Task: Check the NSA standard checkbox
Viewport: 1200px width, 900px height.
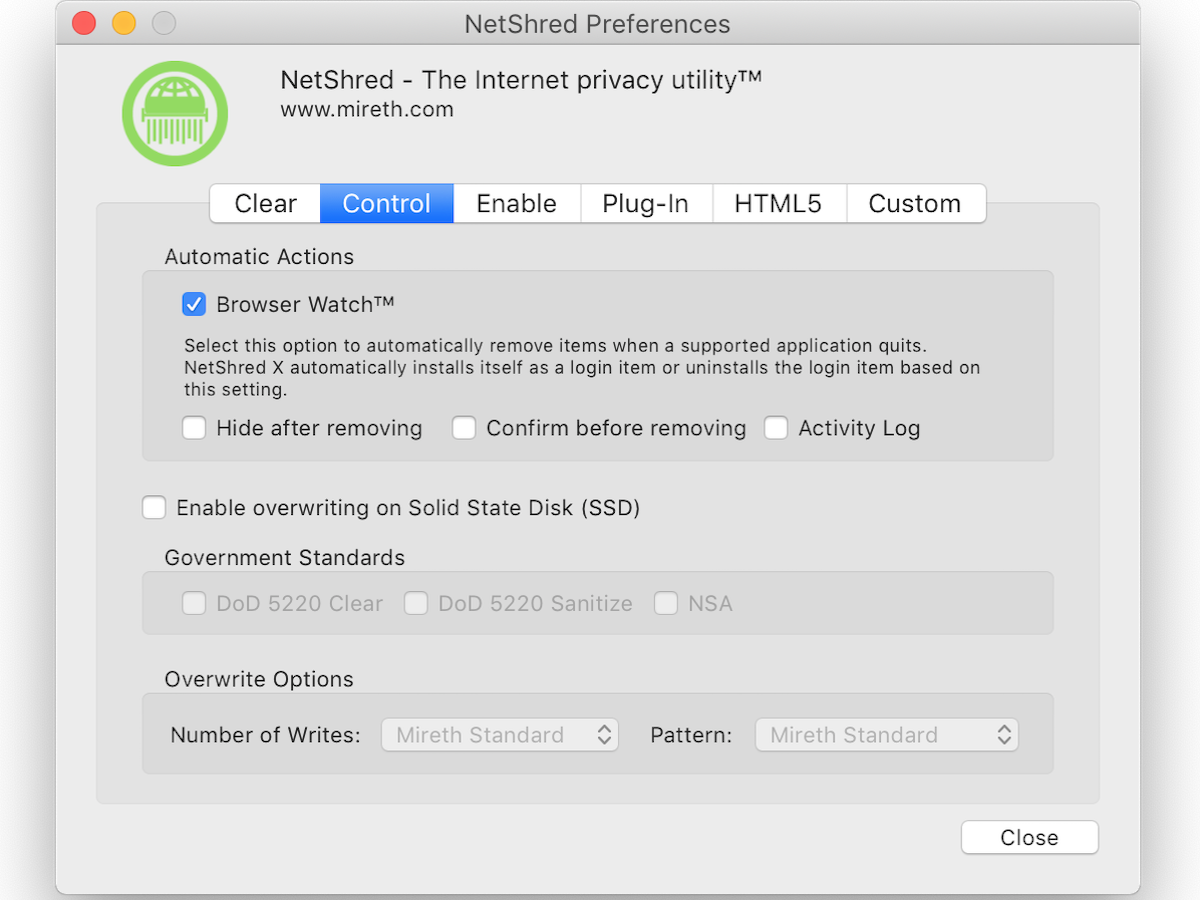Action: tap(666, 604)
